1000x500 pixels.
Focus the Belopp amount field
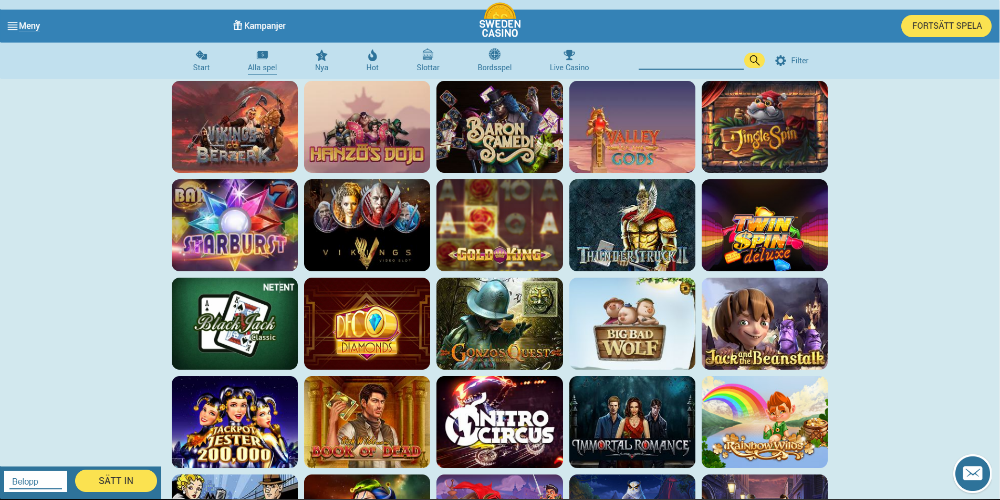point(36,482)
